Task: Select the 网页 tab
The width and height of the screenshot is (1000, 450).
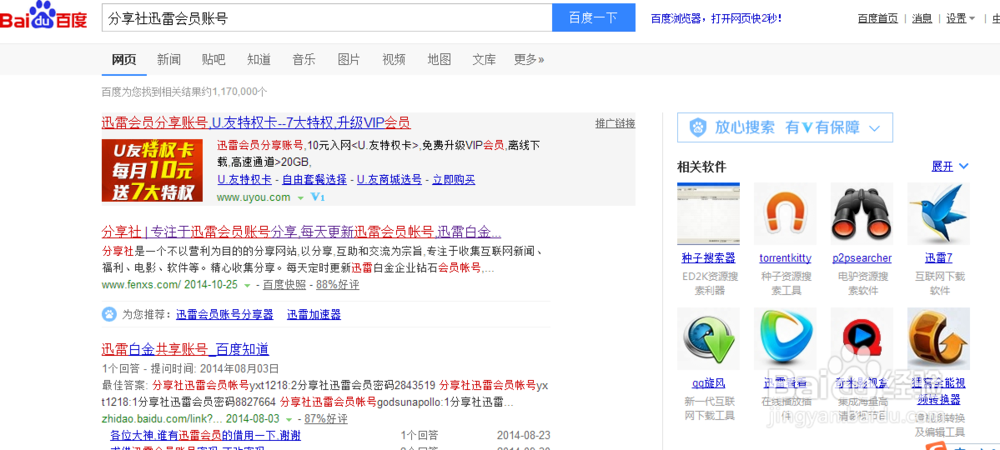Action: [x=124, y=60]
